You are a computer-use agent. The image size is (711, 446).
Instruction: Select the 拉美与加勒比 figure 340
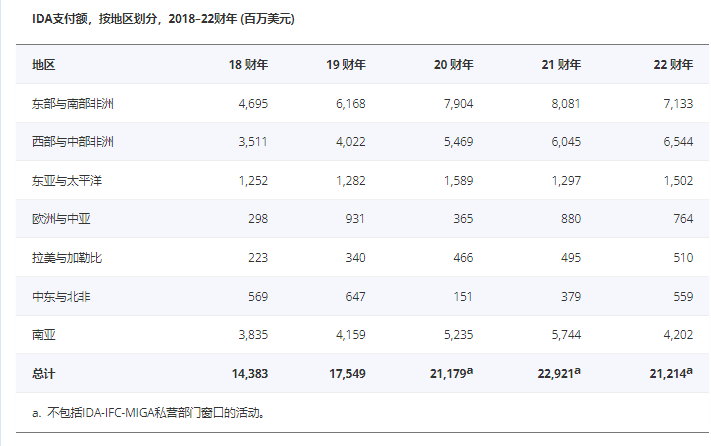click(x=356, y=258)
